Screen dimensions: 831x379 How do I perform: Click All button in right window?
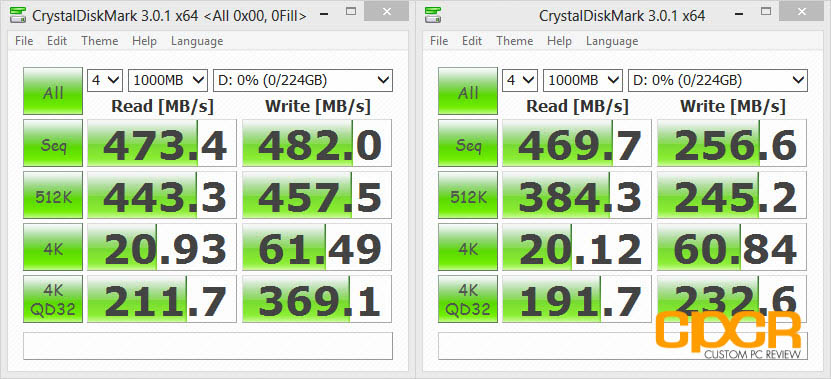pos(468,91)
